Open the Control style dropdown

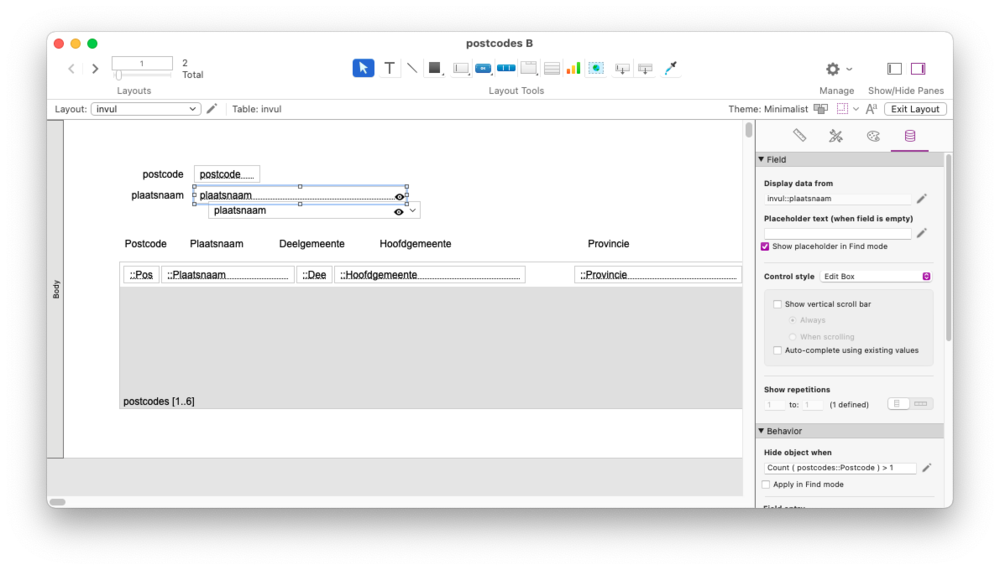point(876,276)
